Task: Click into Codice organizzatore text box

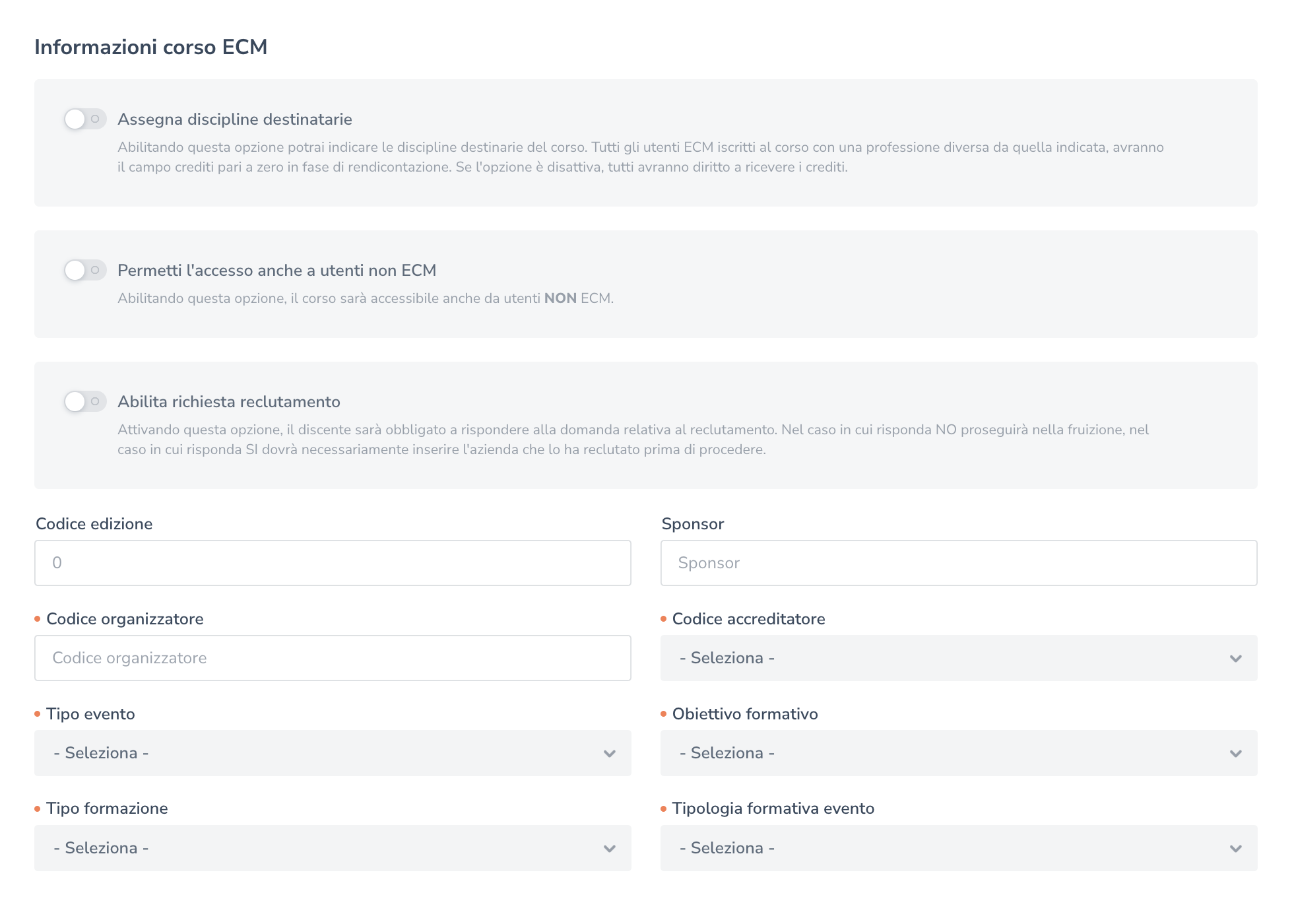Action: 333,658
